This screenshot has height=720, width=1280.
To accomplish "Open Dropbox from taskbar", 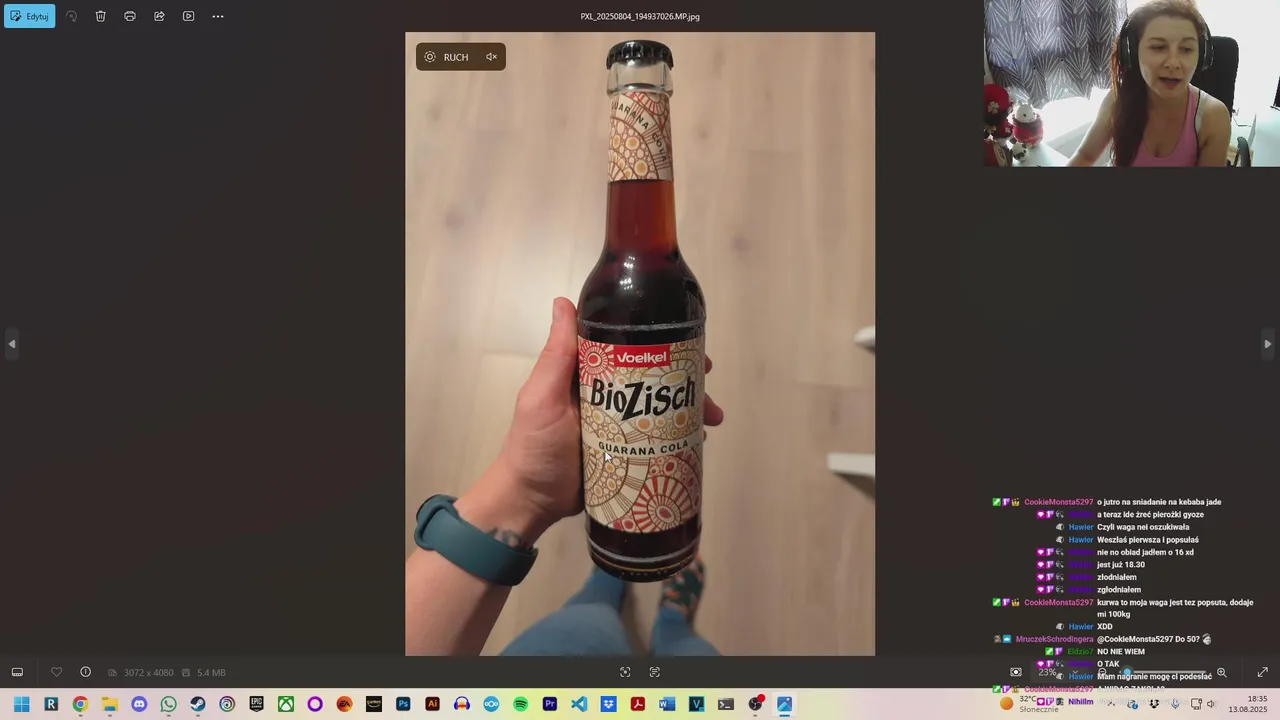I will coord(608,704).
